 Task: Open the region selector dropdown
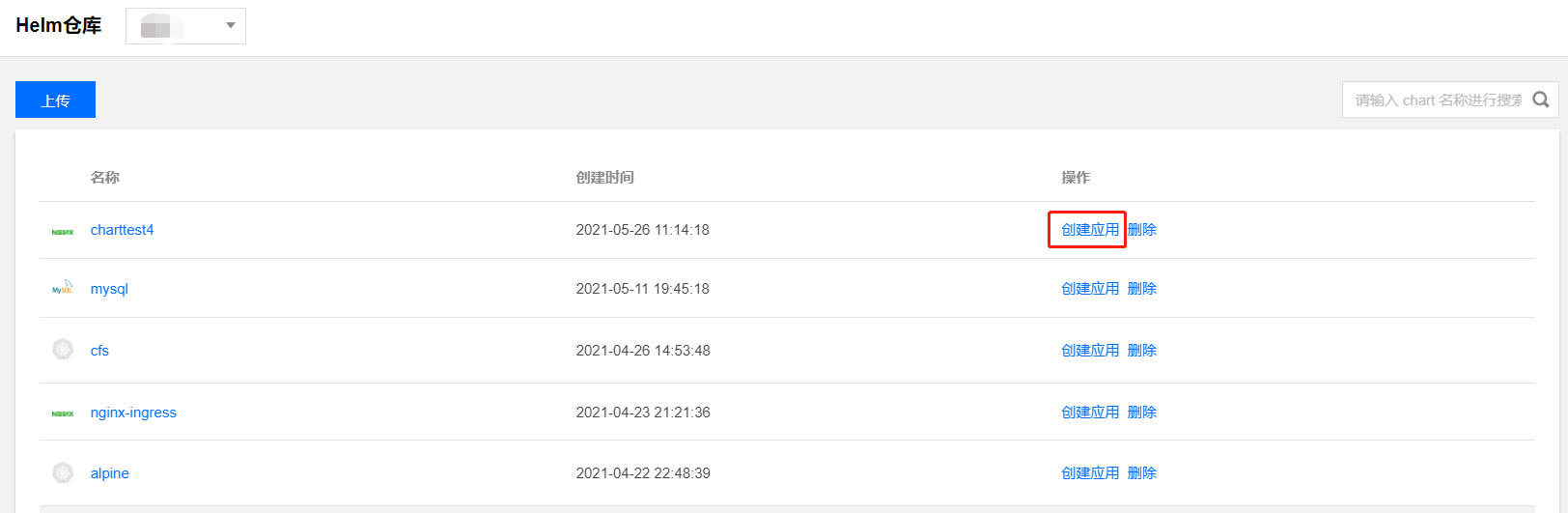pyautogui.click(x=185, y=26)
